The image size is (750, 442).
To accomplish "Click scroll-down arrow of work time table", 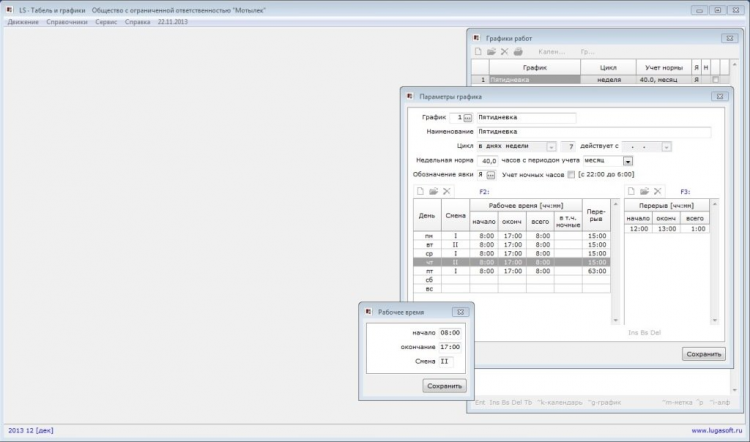I will pos(616,320).
